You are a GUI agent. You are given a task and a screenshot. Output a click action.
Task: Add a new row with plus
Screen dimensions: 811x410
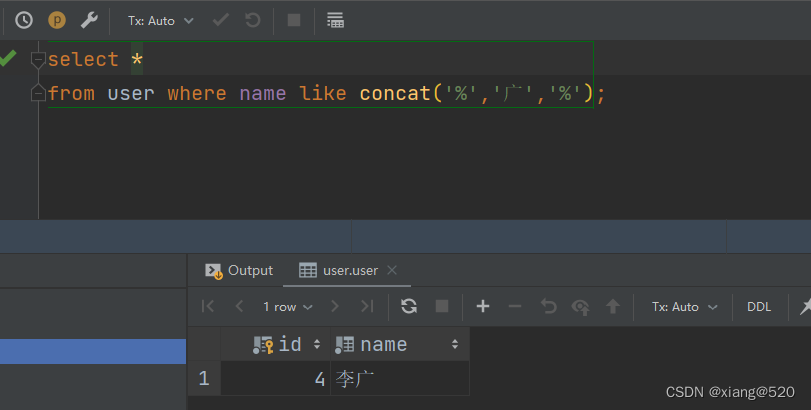tap(483, 306)
